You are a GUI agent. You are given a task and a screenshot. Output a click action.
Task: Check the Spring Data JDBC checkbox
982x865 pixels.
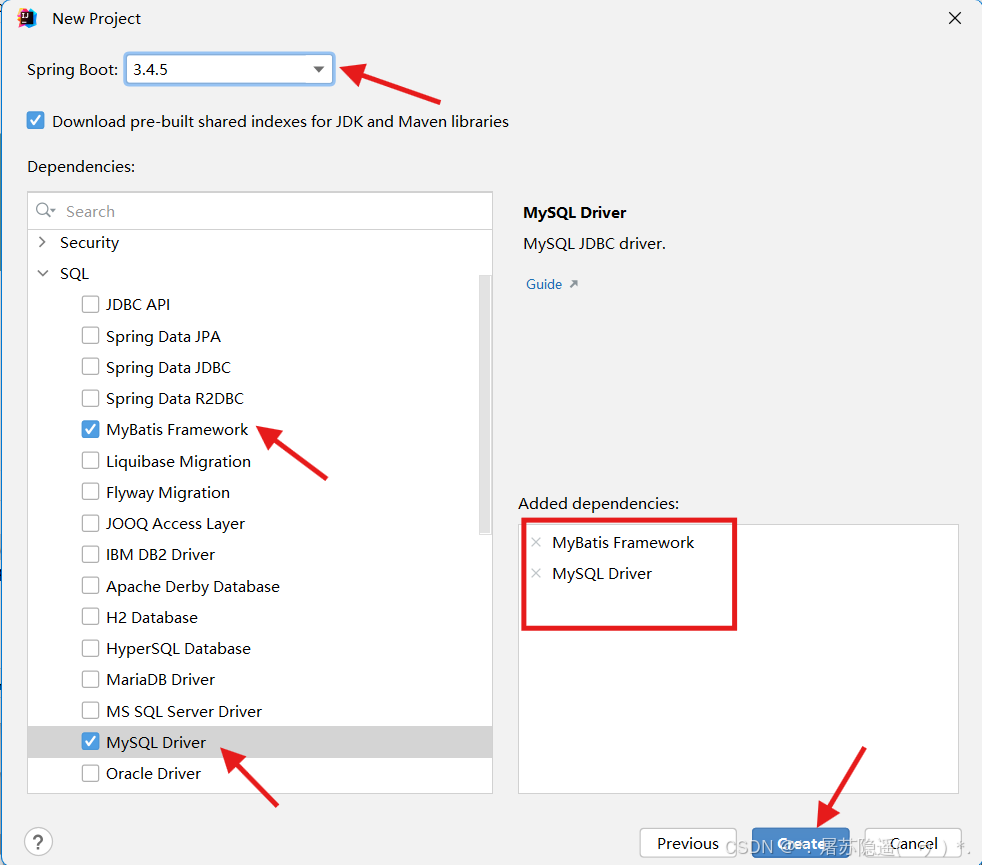pos(90,367)
